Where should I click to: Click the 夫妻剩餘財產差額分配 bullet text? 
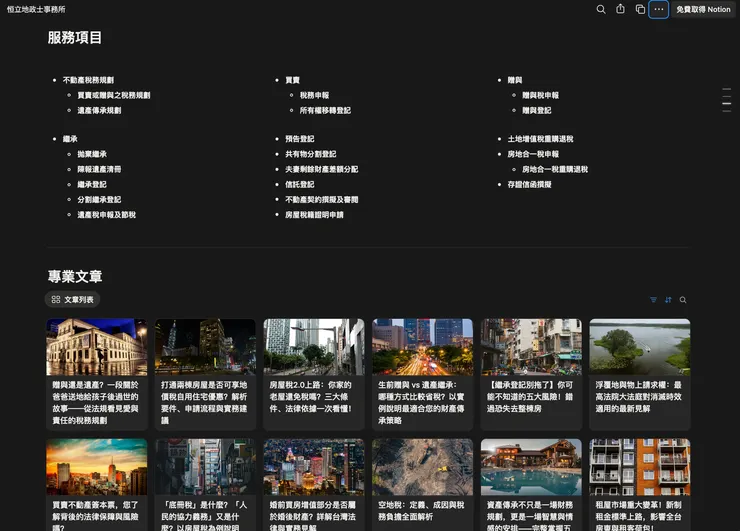321,169
